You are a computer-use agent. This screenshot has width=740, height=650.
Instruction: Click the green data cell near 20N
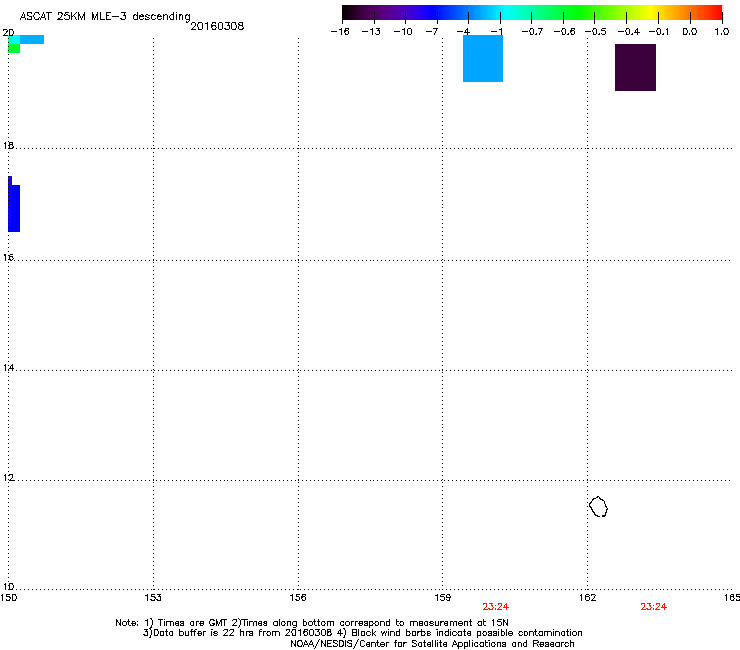tap(14, 49)
